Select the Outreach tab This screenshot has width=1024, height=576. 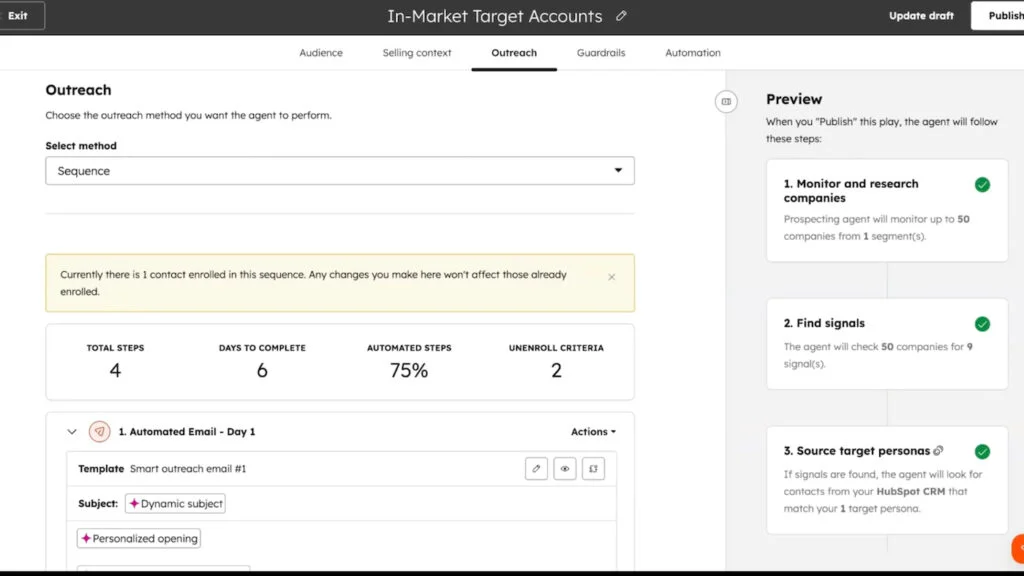coord(514,53)
